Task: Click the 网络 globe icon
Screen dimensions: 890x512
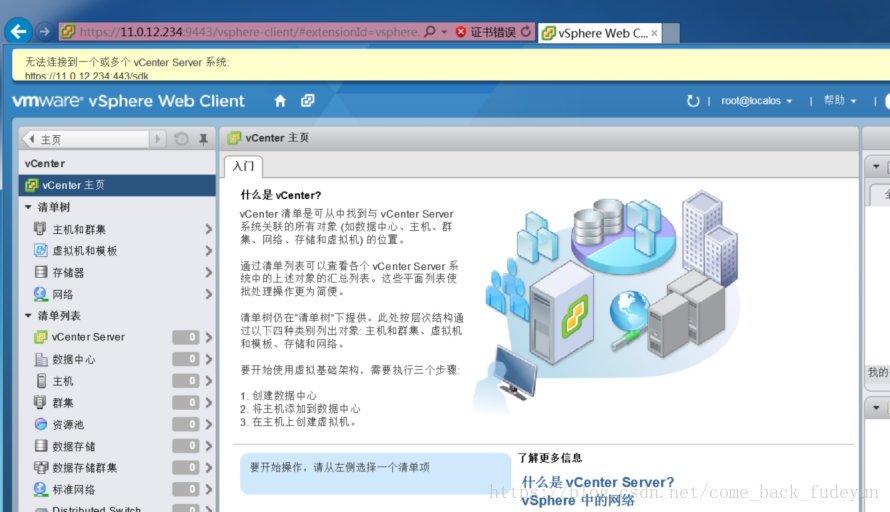Action: pyautogui.click(x=40, y=293)
